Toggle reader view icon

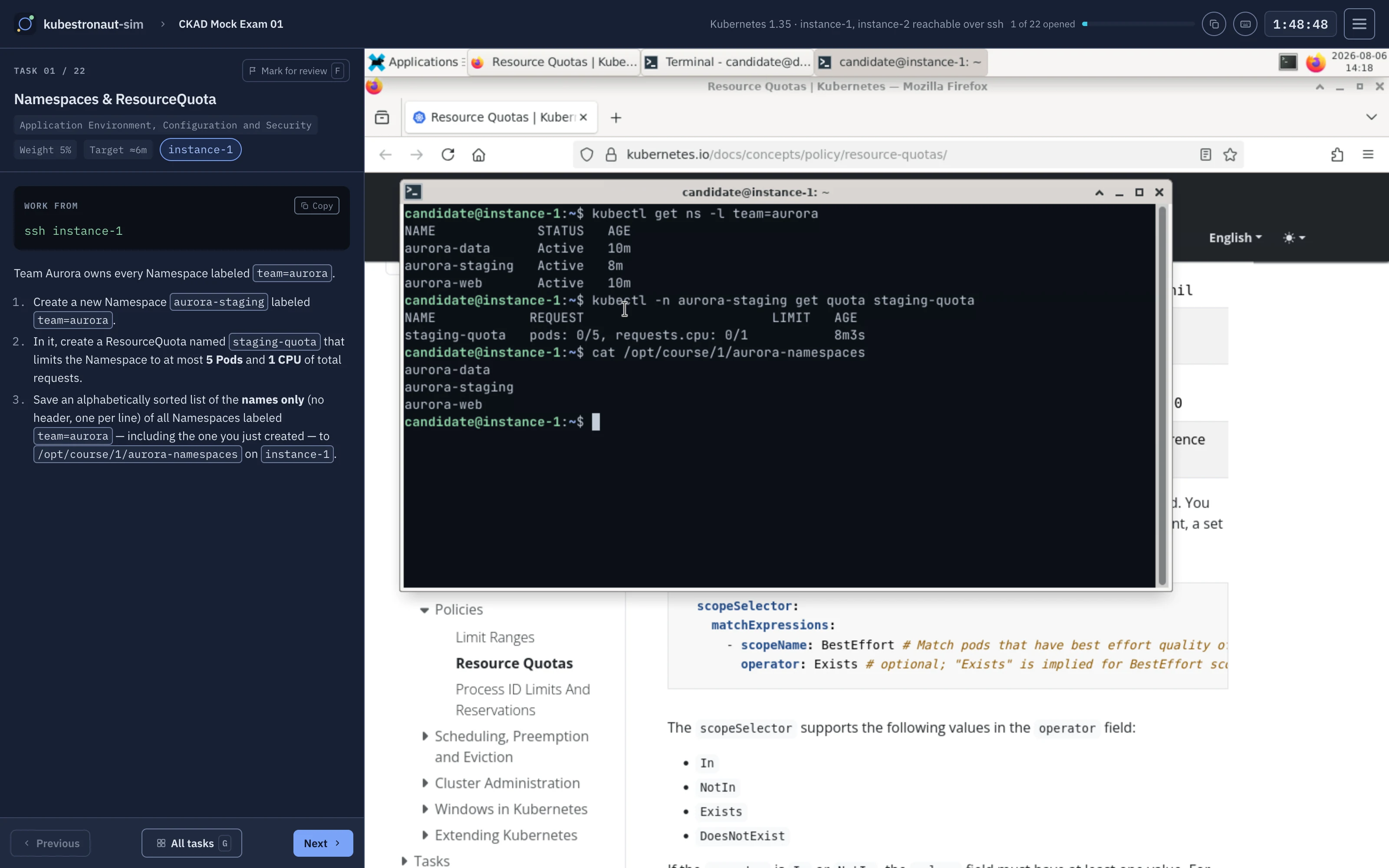pyautogui.click(x=1205, y=155)
